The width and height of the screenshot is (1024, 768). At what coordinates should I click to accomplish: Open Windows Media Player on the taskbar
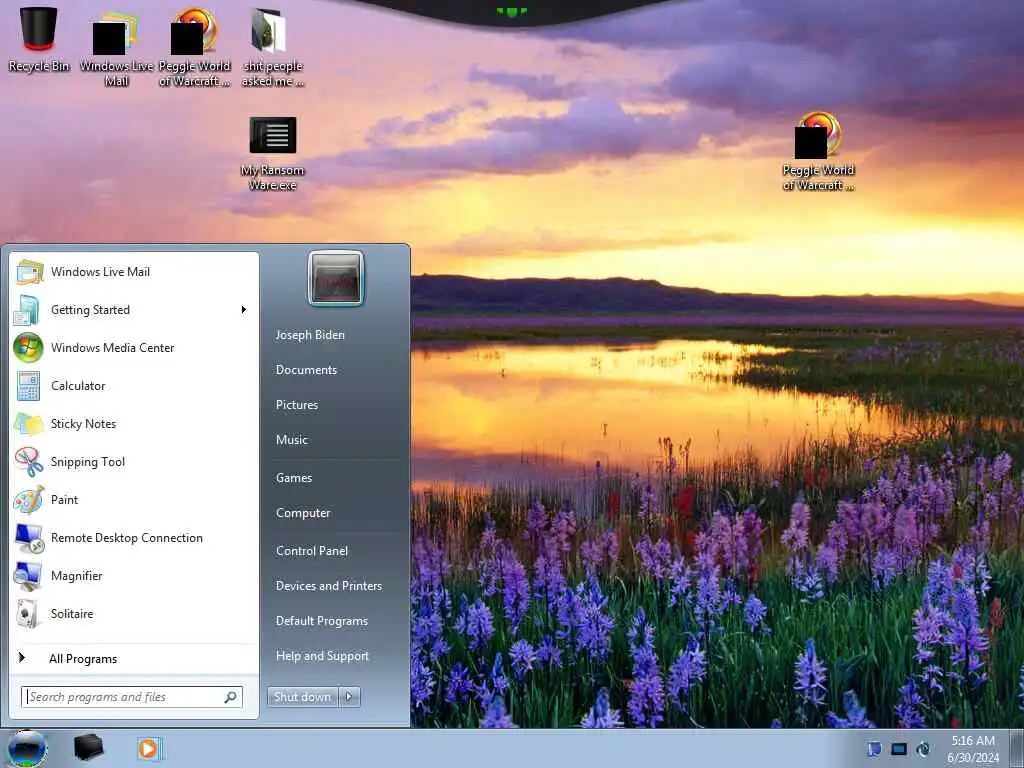(x=149, y=748)
